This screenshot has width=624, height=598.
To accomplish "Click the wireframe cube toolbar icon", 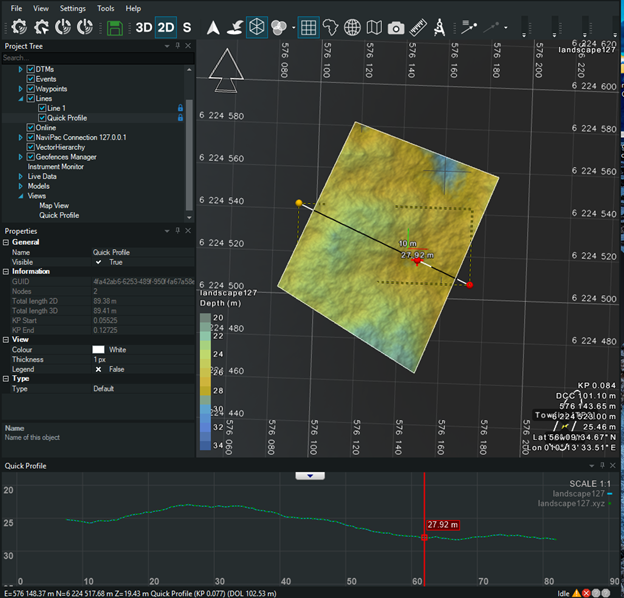I will tap(256, 28).
